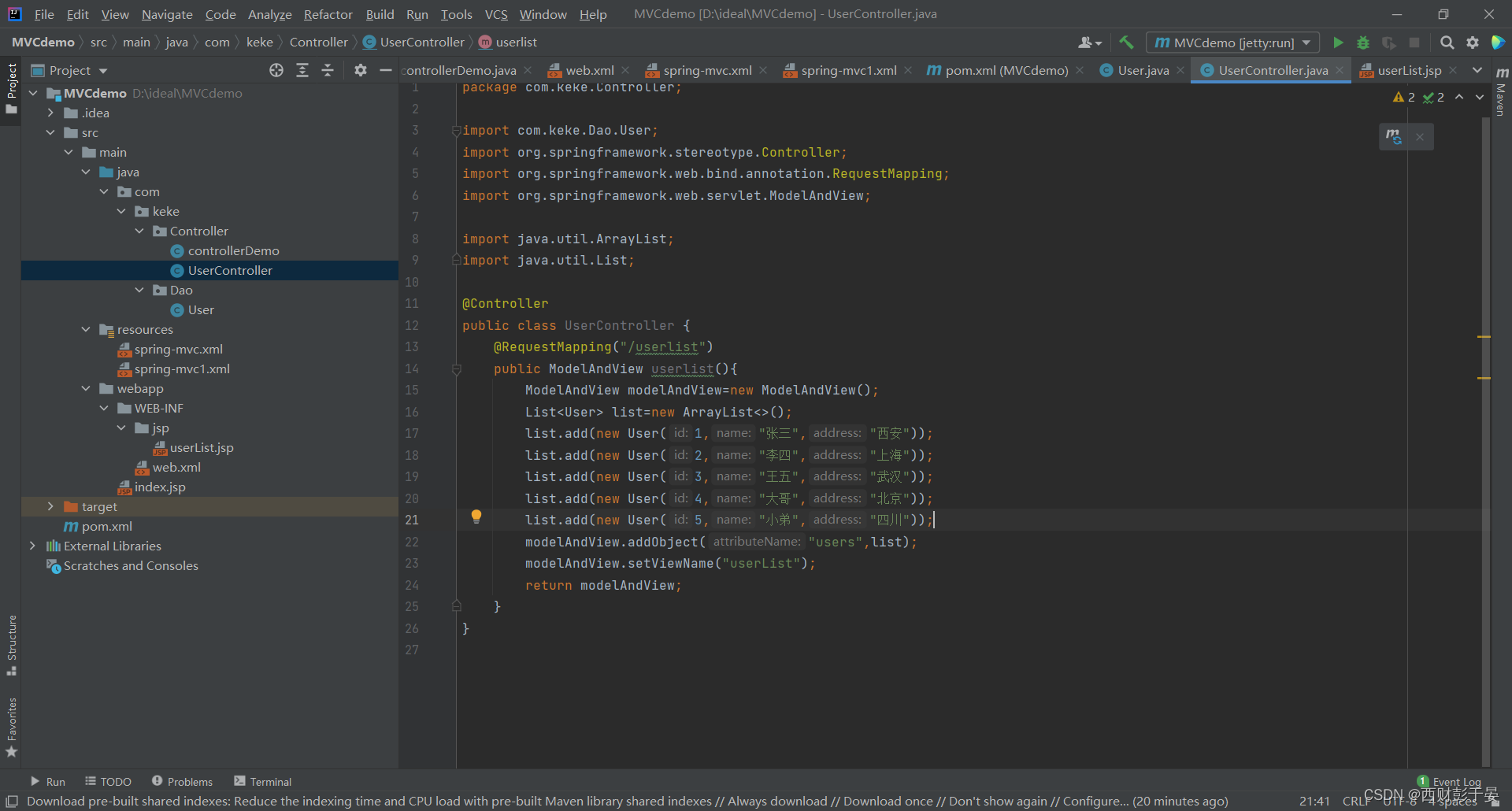The width and height of the screenshot is (1512, 811).
Task: Open Search Everywhere magnifier icon
Action: [1447, 43]
